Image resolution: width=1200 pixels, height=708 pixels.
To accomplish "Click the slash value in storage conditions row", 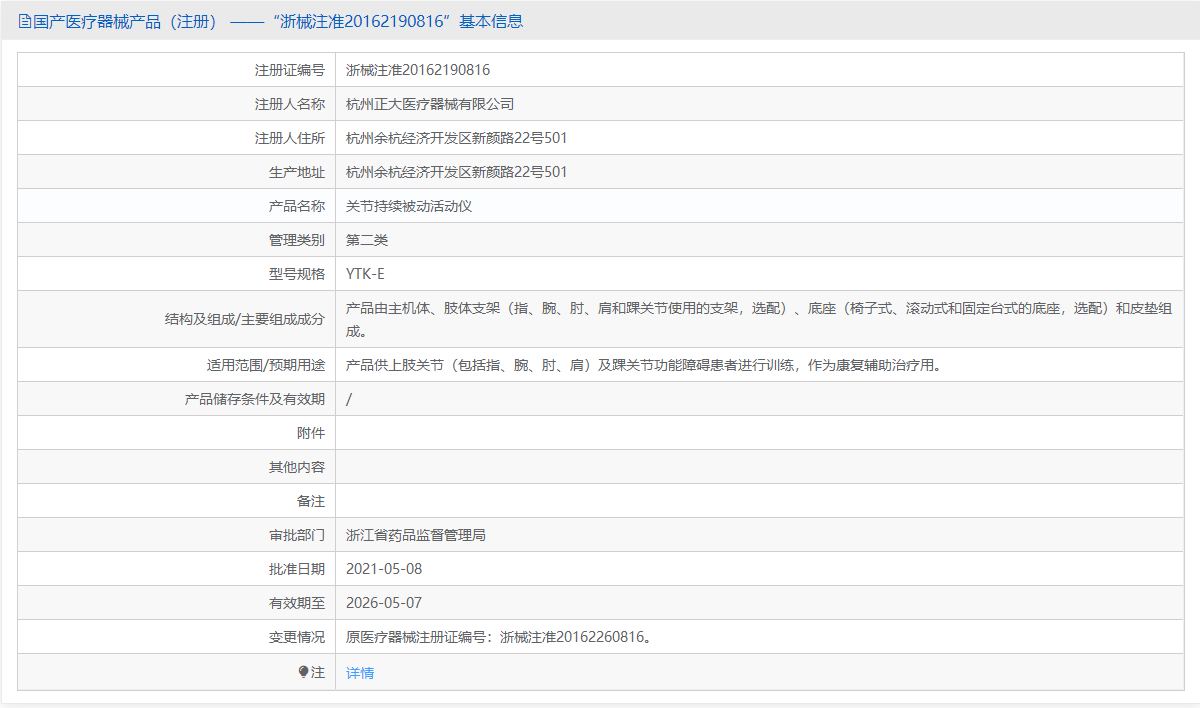I will (349, 399).
